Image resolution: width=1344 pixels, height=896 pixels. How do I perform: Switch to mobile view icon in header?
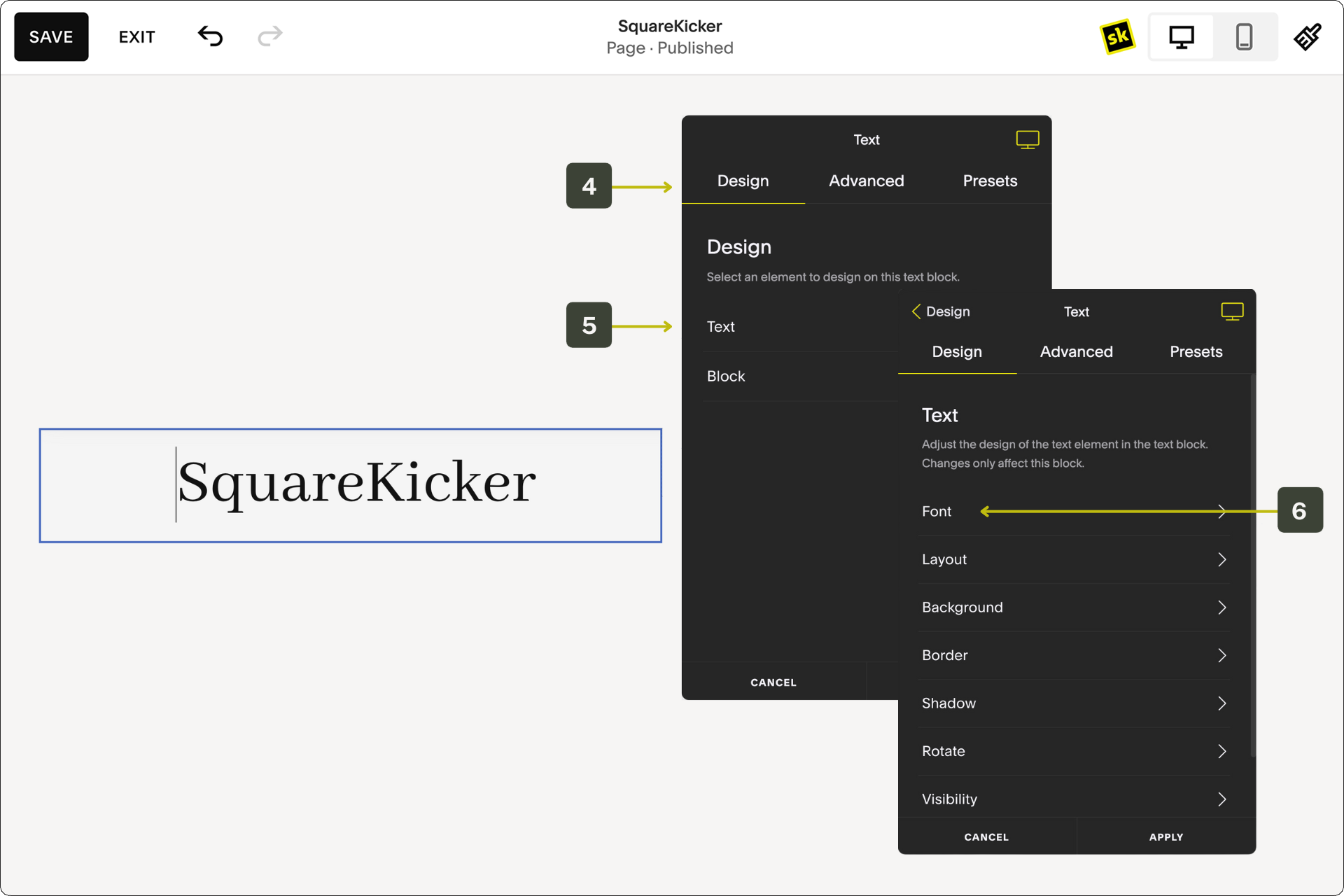1244,36
